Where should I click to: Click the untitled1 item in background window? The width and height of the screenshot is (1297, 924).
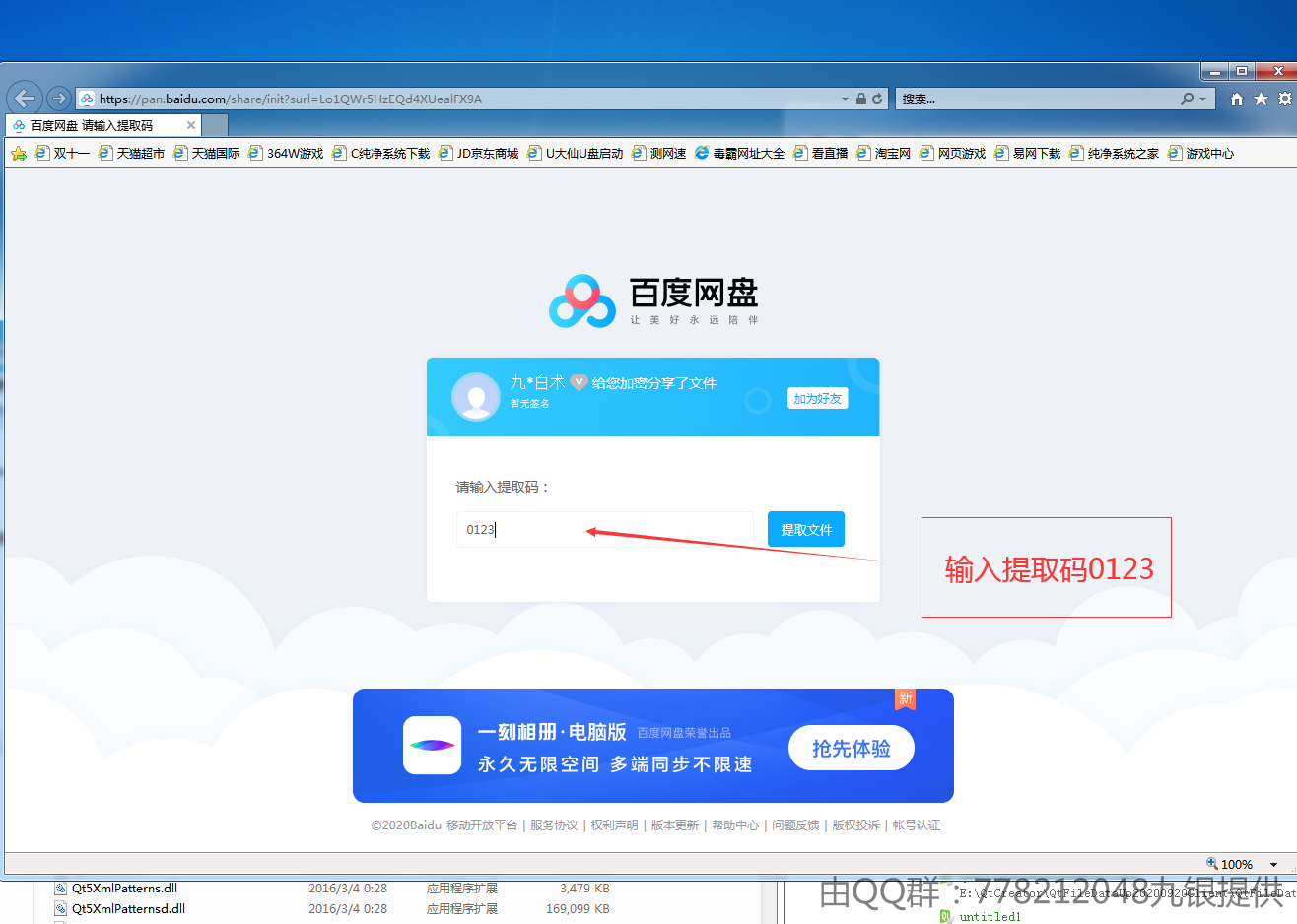coord(990,916)
